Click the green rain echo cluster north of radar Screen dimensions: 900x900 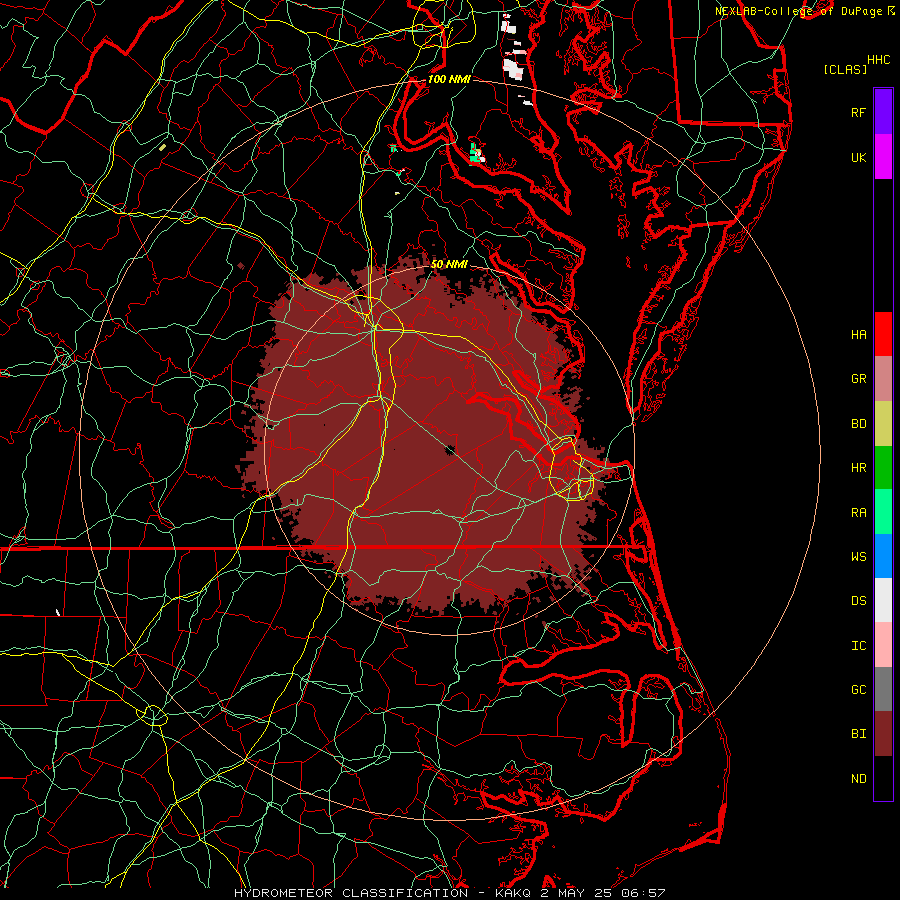pos(476,153)
